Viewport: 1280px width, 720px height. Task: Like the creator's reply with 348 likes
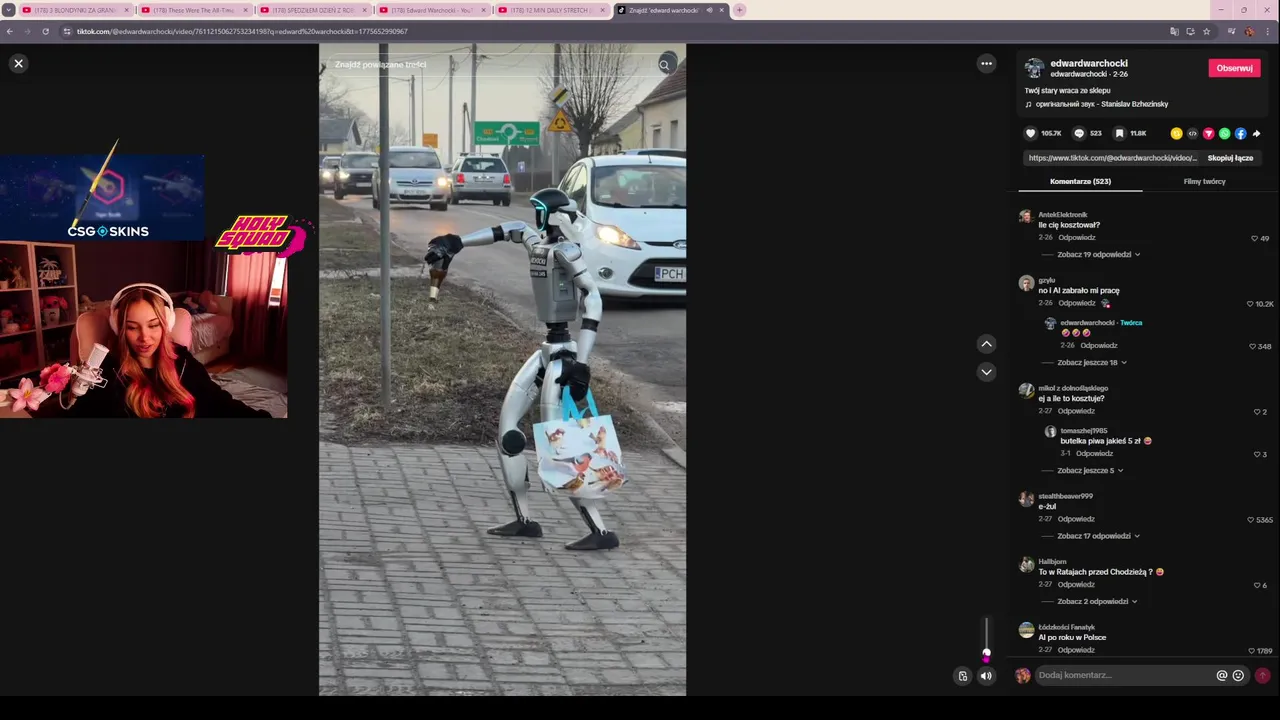[1252, 346]
